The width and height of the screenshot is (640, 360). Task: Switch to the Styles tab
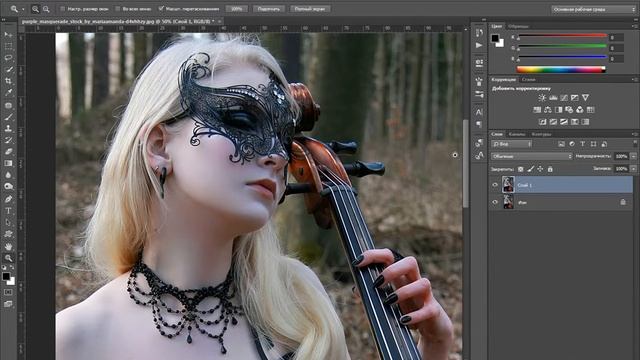coord(529,79)
